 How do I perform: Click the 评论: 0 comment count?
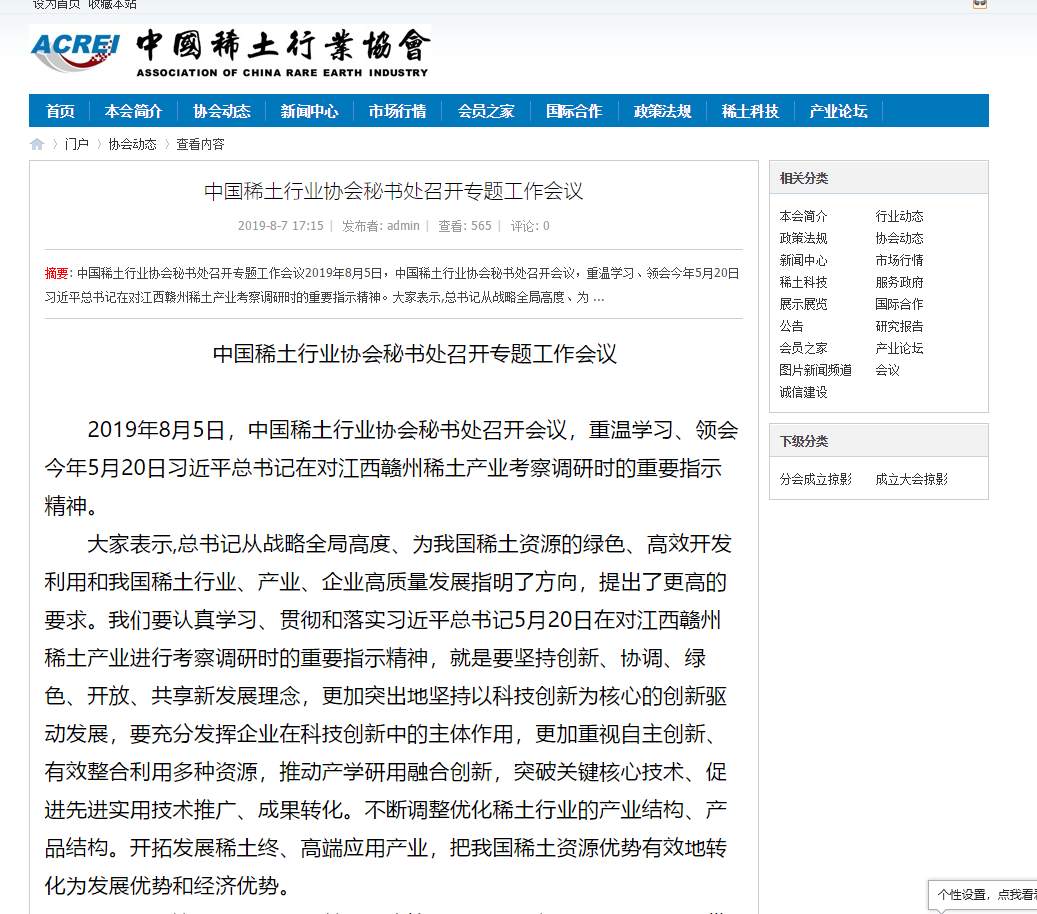pos(530,226)
